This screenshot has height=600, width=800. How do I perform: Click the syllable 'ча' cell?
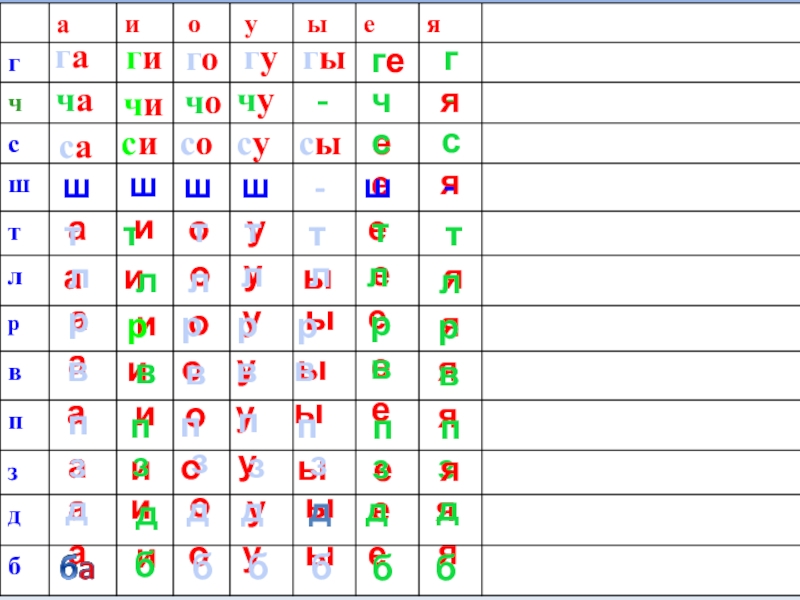coord(74,102)
